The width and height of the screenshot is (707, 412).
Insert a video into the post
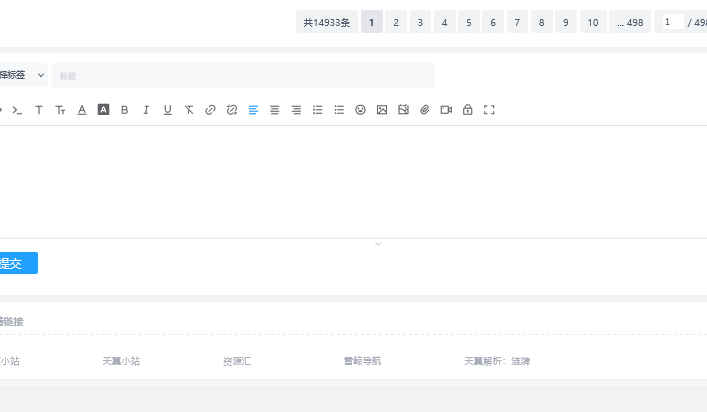(x=446, y=110)
